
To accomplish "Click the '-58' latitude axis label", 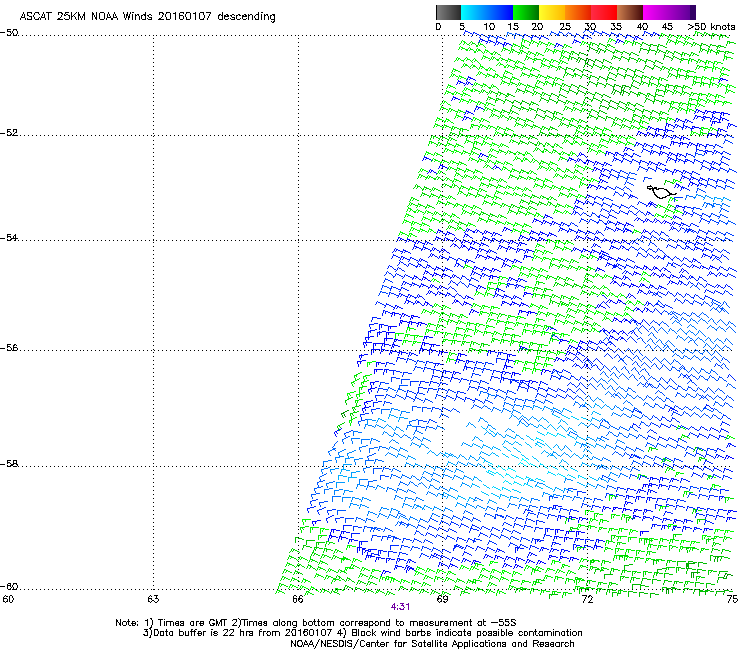I will (9, 464).
